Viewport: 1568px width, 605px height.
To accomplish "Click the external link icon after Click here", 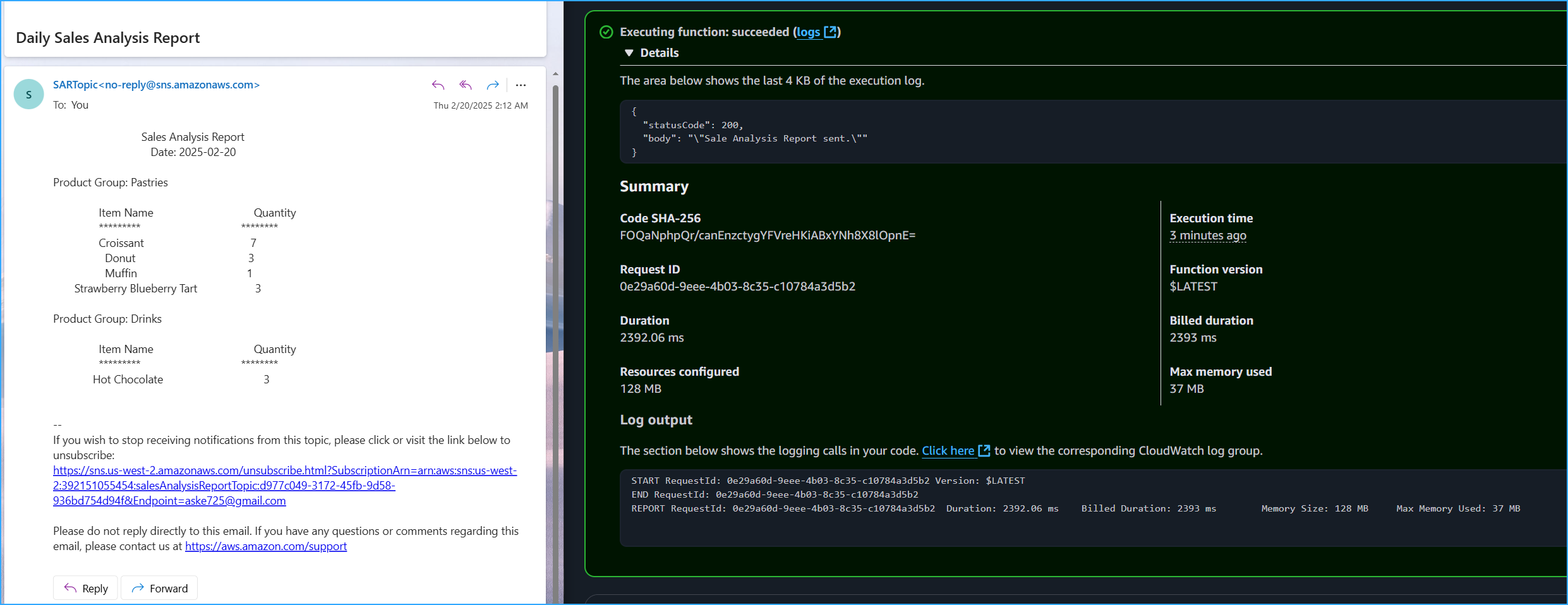I will click(x=984, y=451).
